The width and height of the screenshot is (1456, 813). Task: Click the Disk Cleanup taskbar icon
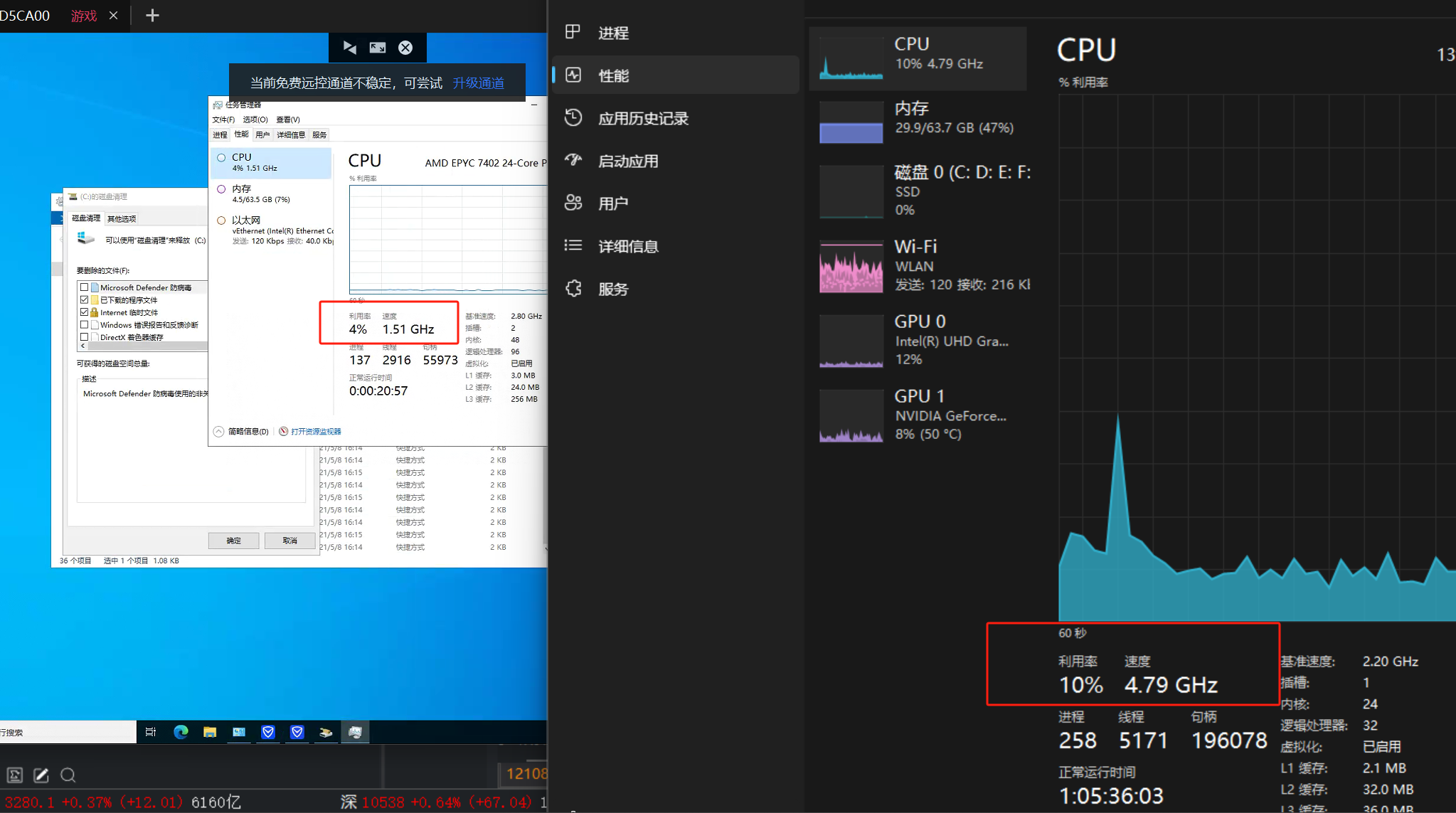pyautogui.click(x=326, y=732)
